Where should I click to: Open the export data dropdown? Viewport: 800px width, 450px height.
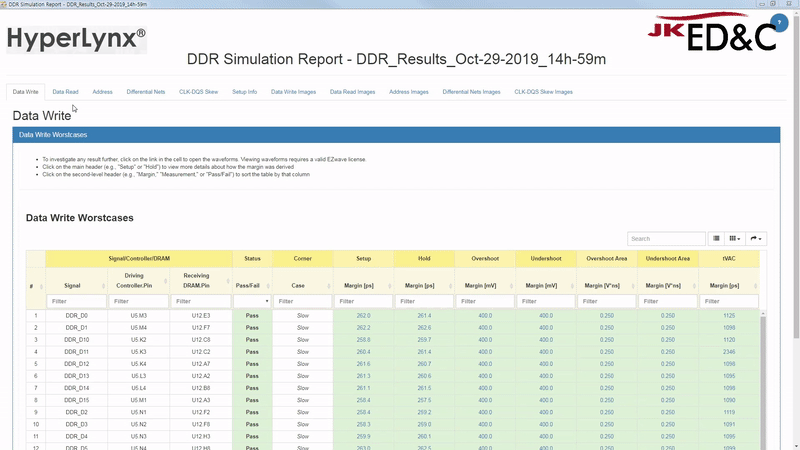[757, 239]
